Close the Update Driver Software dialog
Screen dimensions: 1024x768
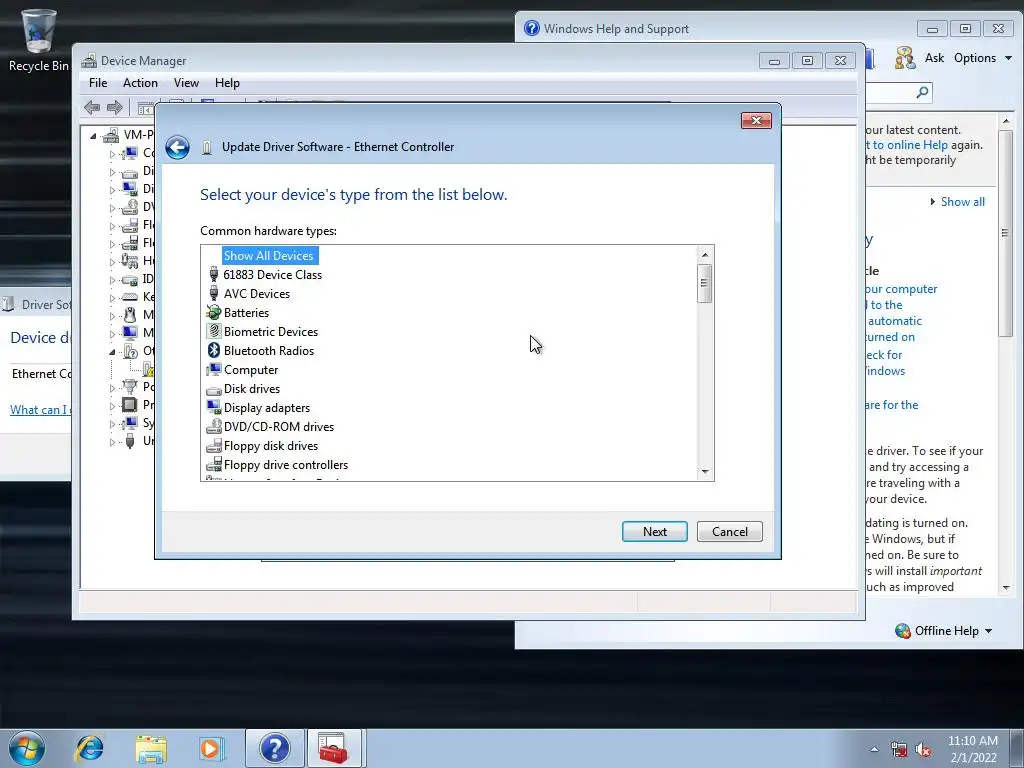click(x=756, y=120)
